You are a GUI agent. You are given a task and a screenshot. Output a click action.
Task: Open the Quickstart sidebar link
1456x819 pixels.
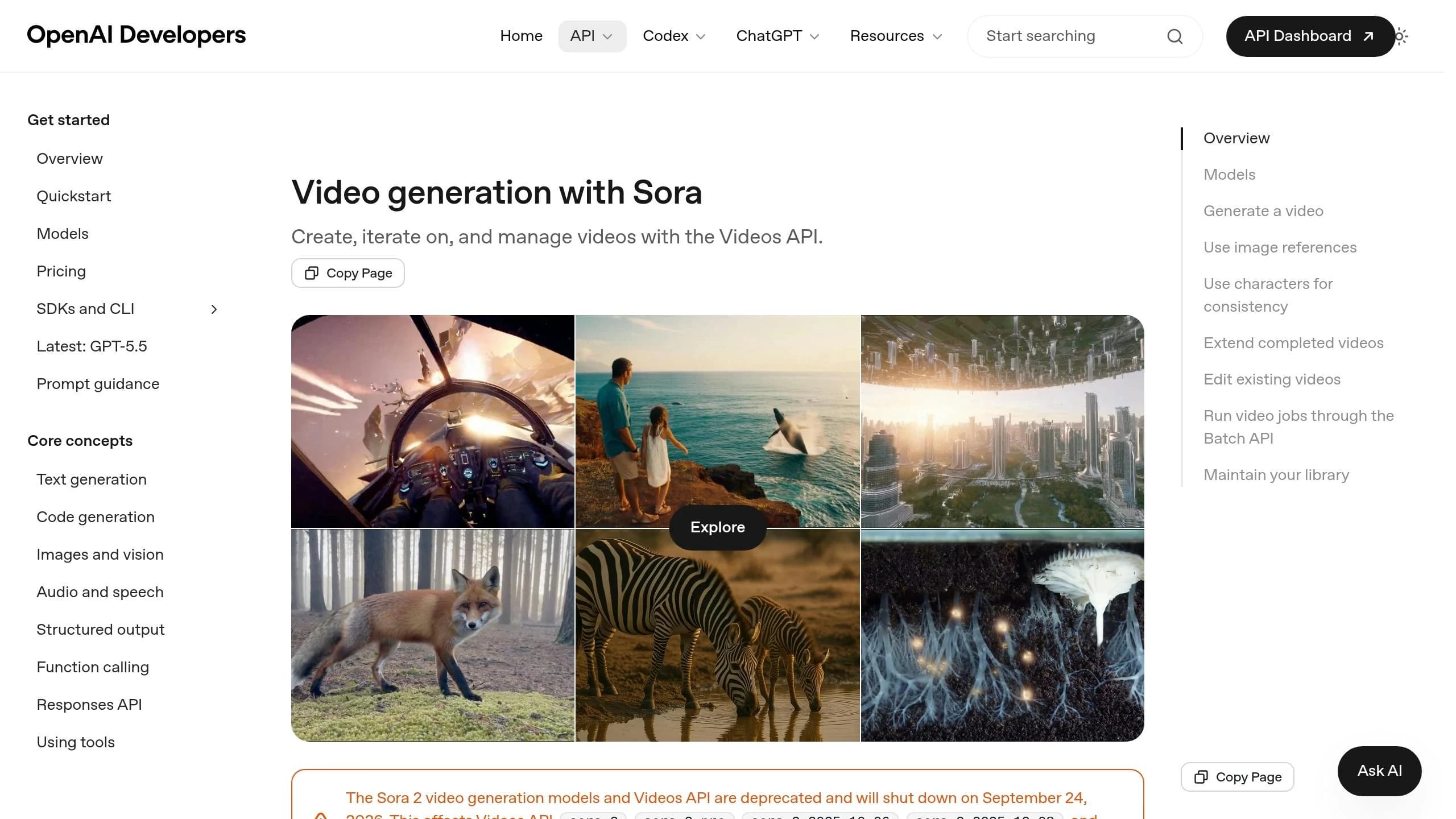pos(73,196)
